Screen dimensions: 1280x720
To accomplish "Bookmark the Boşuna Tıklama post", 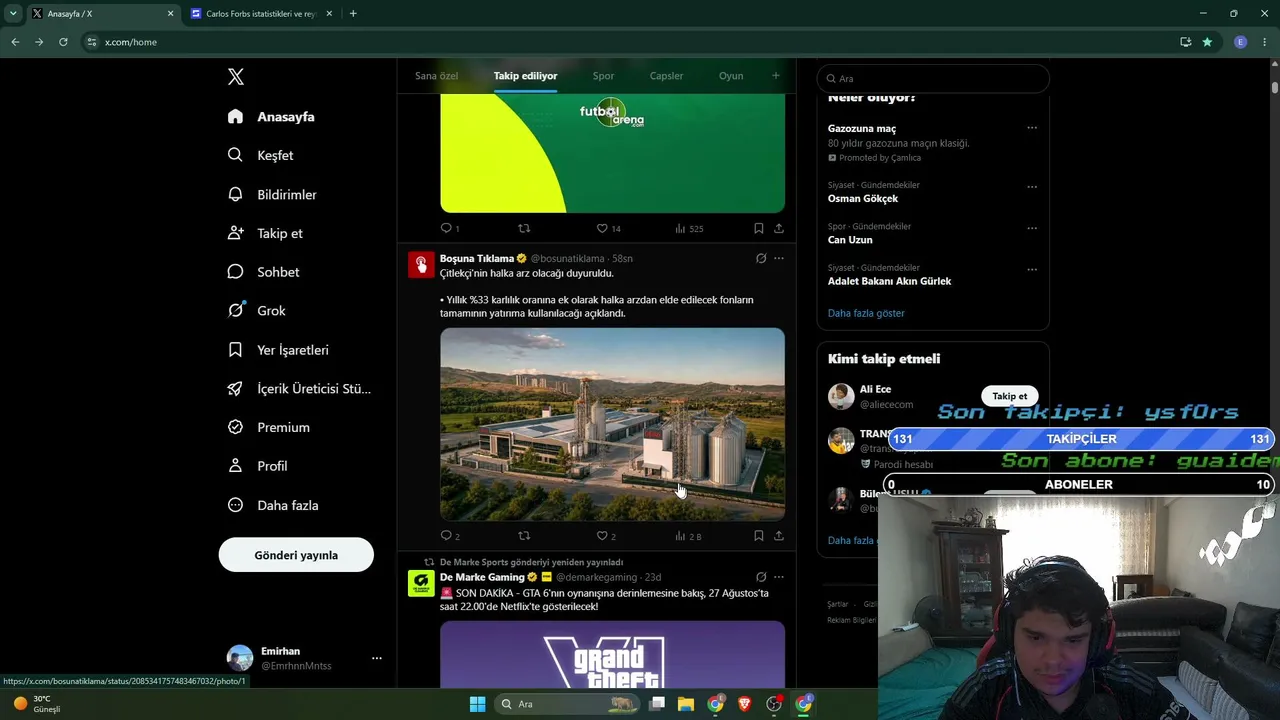I will 758,536.
